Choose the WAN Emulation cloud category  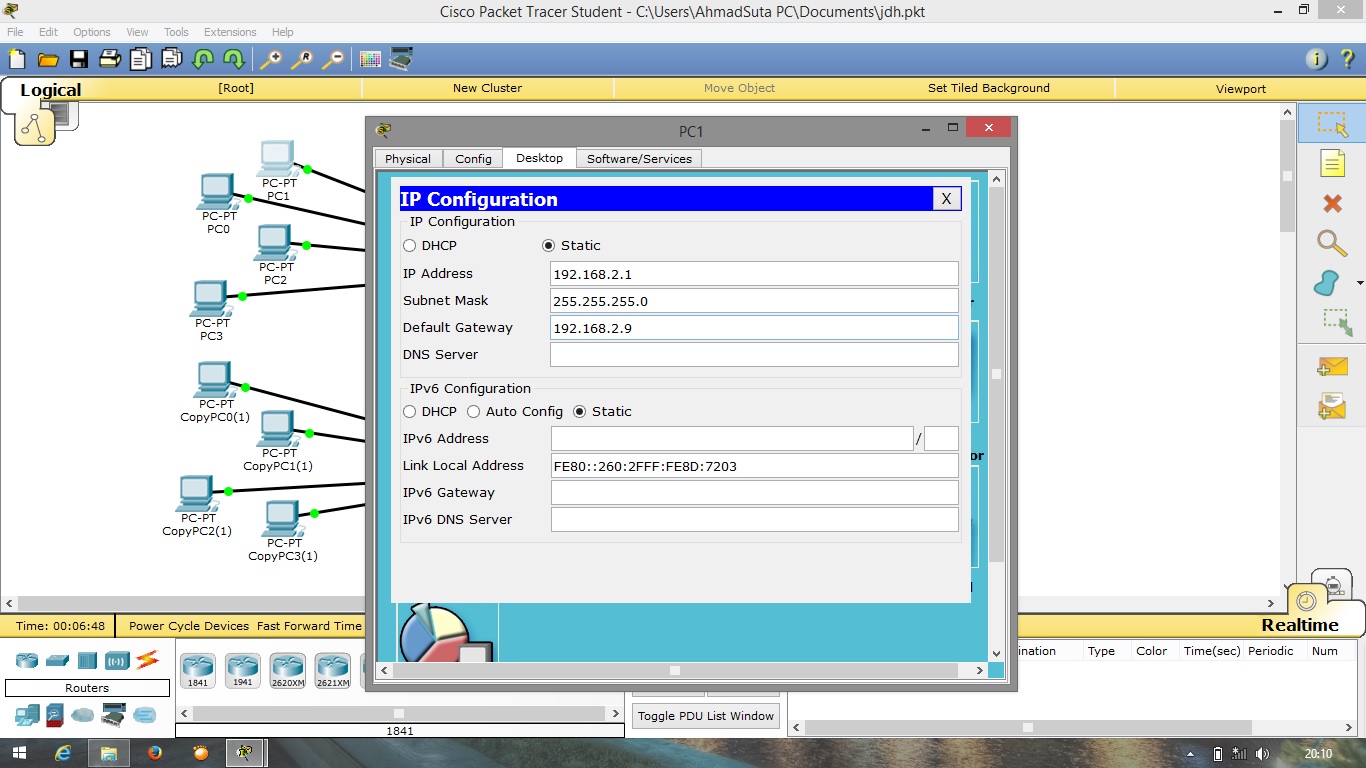click(x=82, y=715)
